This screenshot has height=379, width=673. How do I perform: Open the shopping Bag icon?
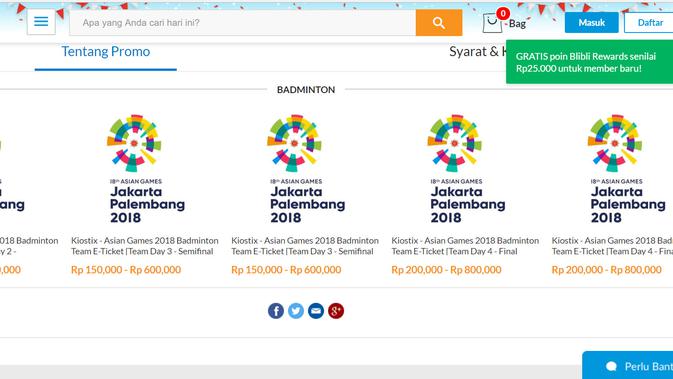tap(492, 23)
